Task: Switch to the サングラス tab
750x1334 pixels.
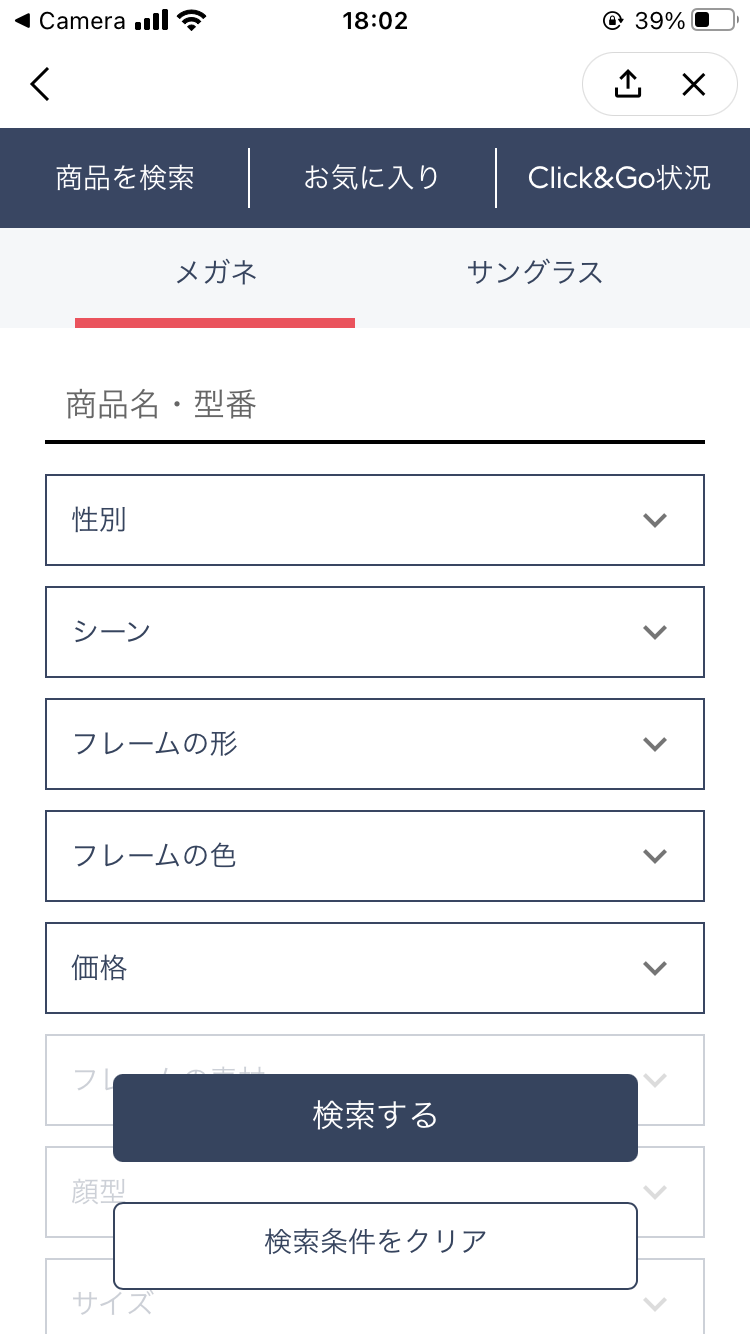Action: pyautogui.click(x=535, y=272)
